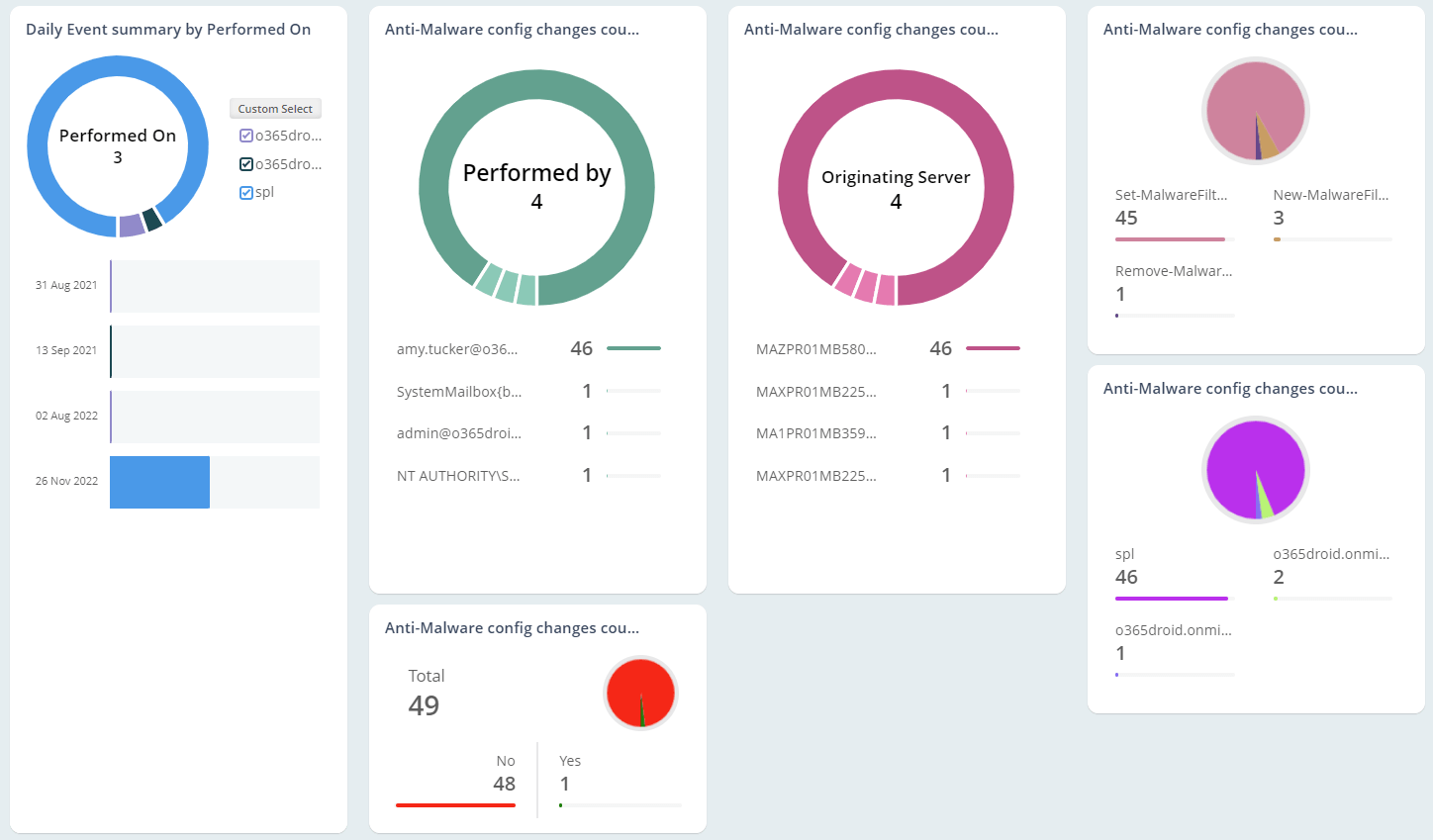The width and height of the screenshot is (1433, 840).
Task: Select the blue 26 Nov 2022 bar
Action: (159, 482)
